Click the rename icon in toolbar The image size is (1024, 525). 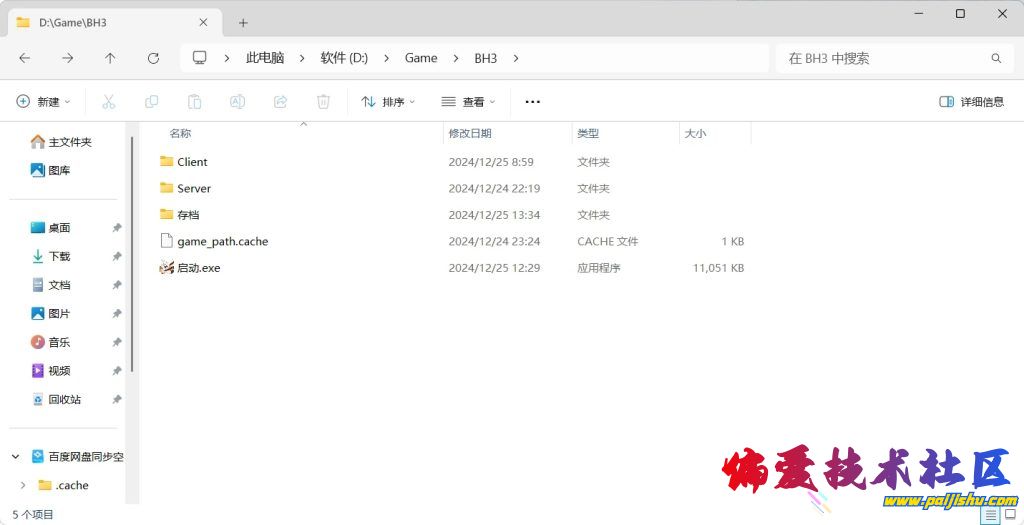(x=238, y=101)
